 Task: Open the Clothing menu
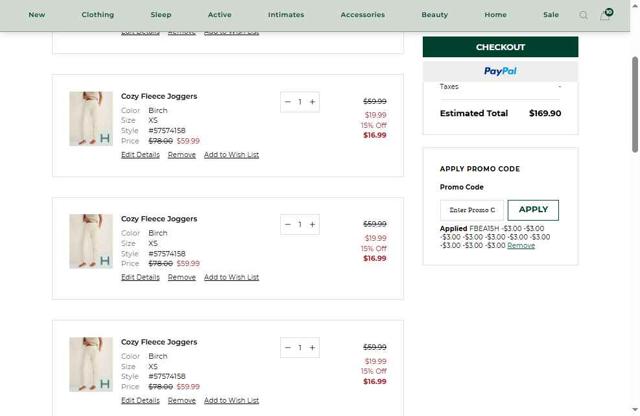point(98,15)
